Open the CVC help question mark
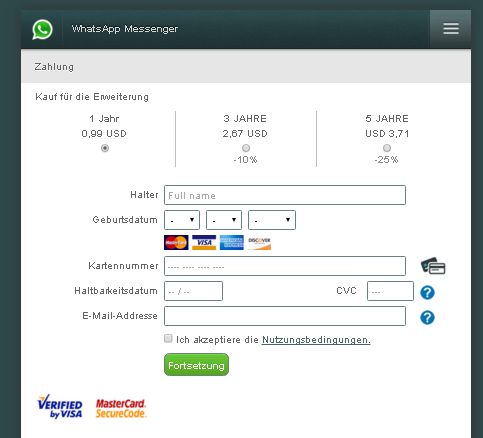The height and width of the screenshot is (438, 483). [427, 292]
